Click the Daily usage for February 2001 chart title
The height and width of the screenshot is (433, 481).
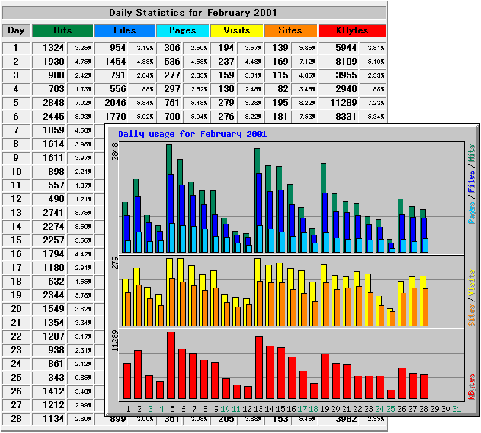click(x=193, y=134)
